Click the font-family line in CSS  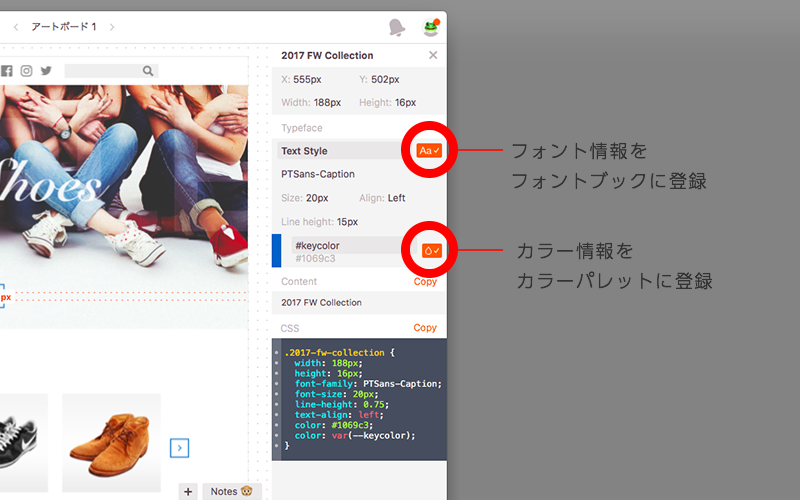click(x=368, y=384)
